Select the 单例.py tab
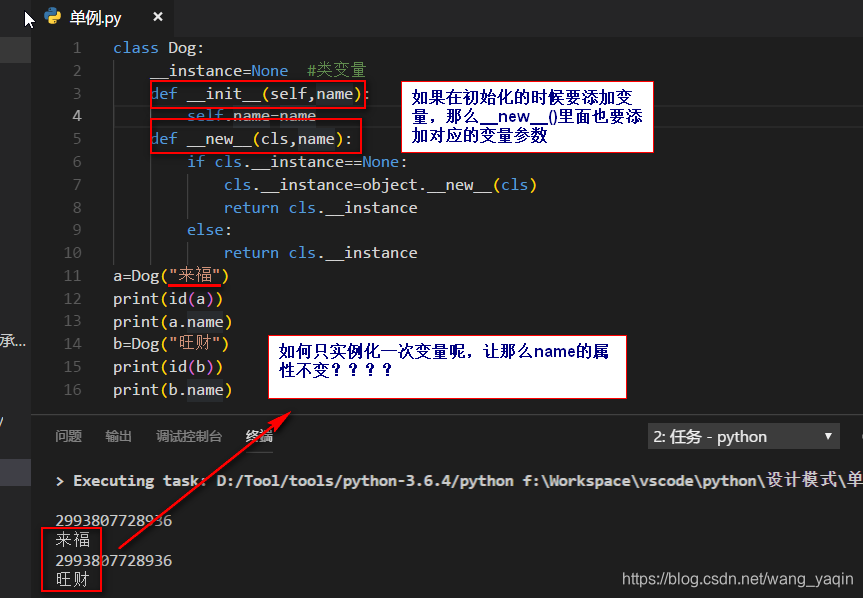Image resolution: width=863 pixels, height=598 pixels. [105, 18]
